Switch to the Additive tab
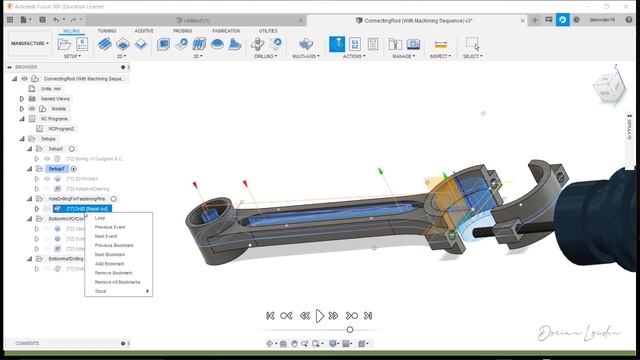Viewport: 640px width, 360px height. (144, 31)
